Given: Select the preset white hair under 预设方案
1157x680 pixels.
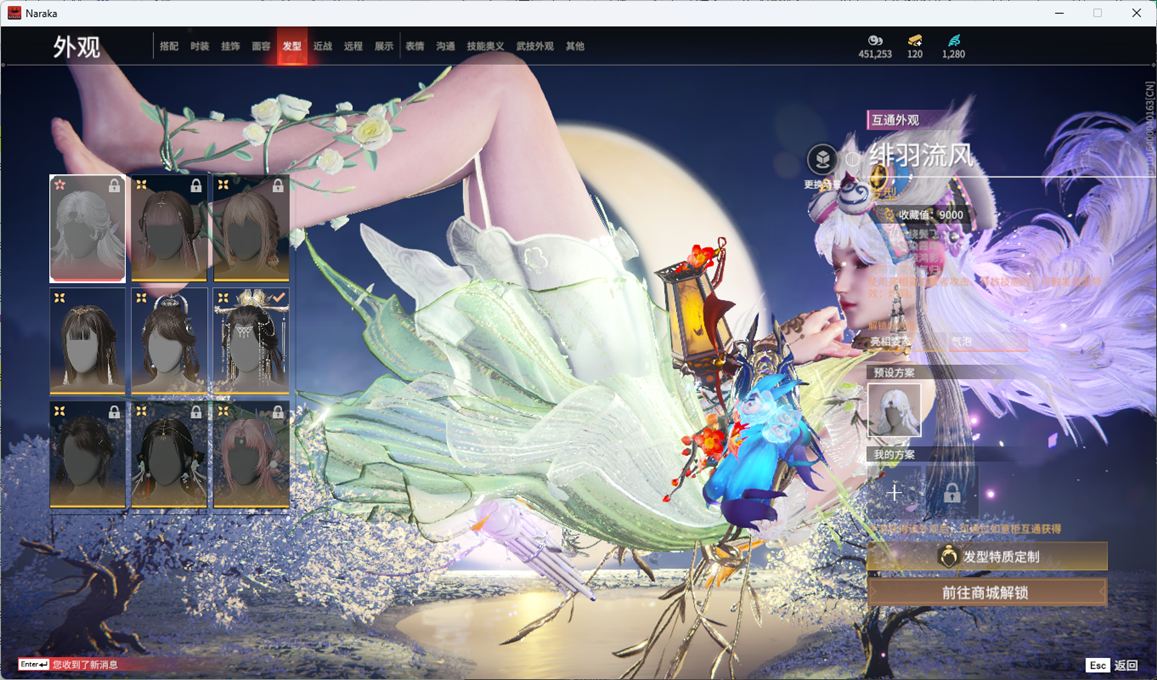Looking at the screenshot, I should 894,411.
